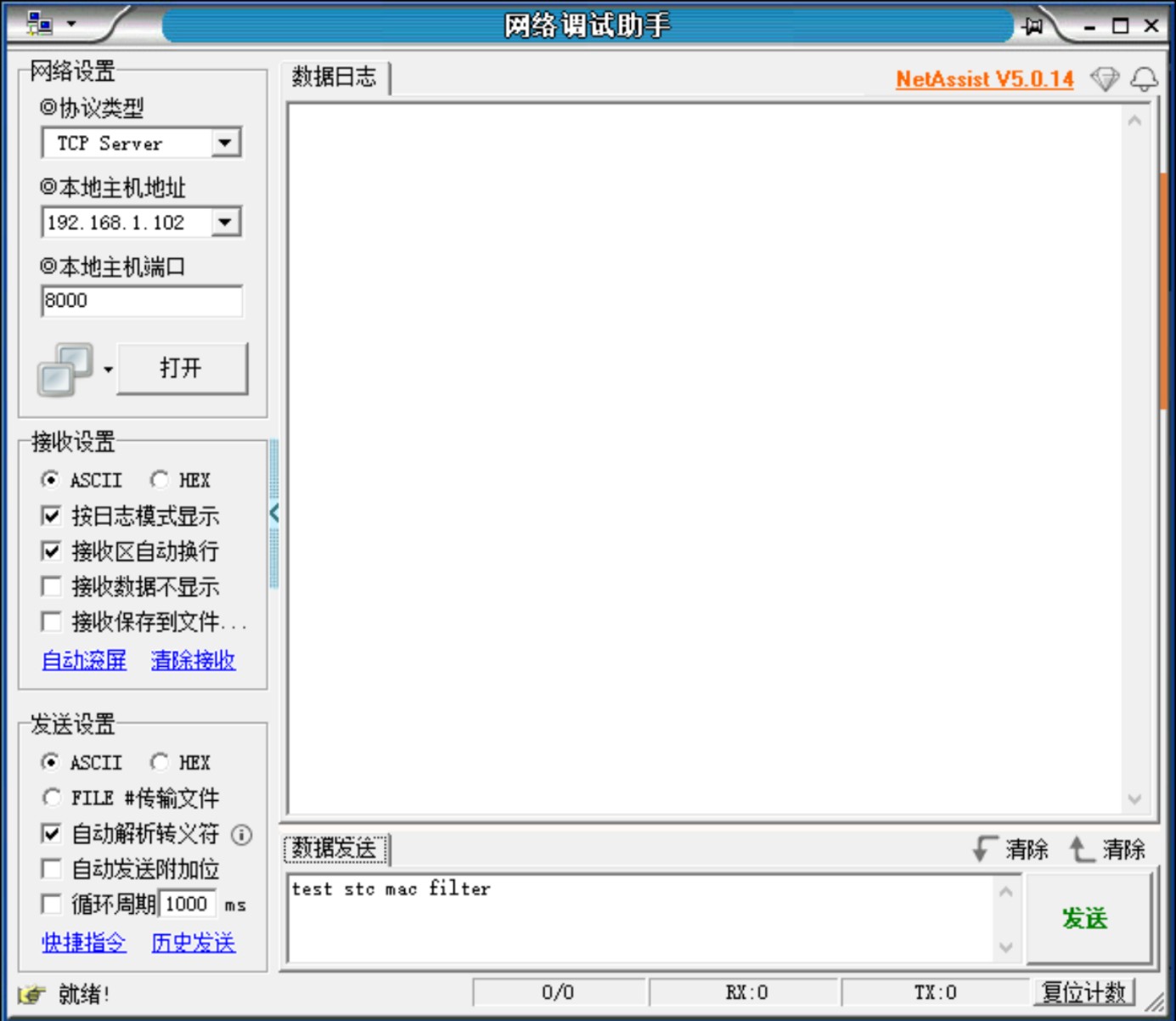Open notifications via the bell icon
This screenshot has width=1176, height=1021.
click(x=1144, y=78)
